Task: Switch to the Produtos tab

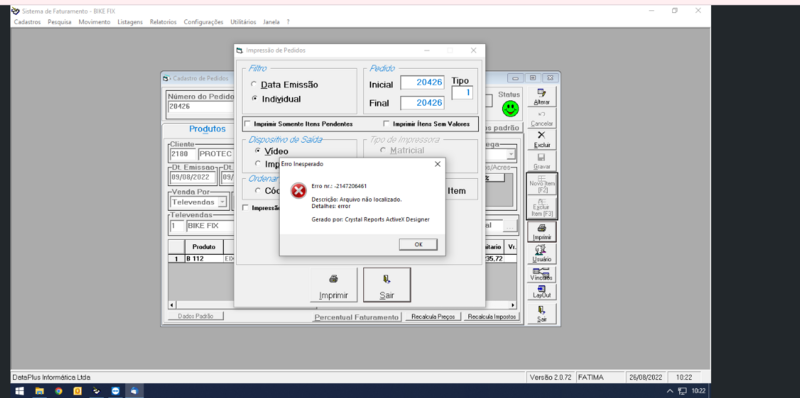Action: (207, 129)
